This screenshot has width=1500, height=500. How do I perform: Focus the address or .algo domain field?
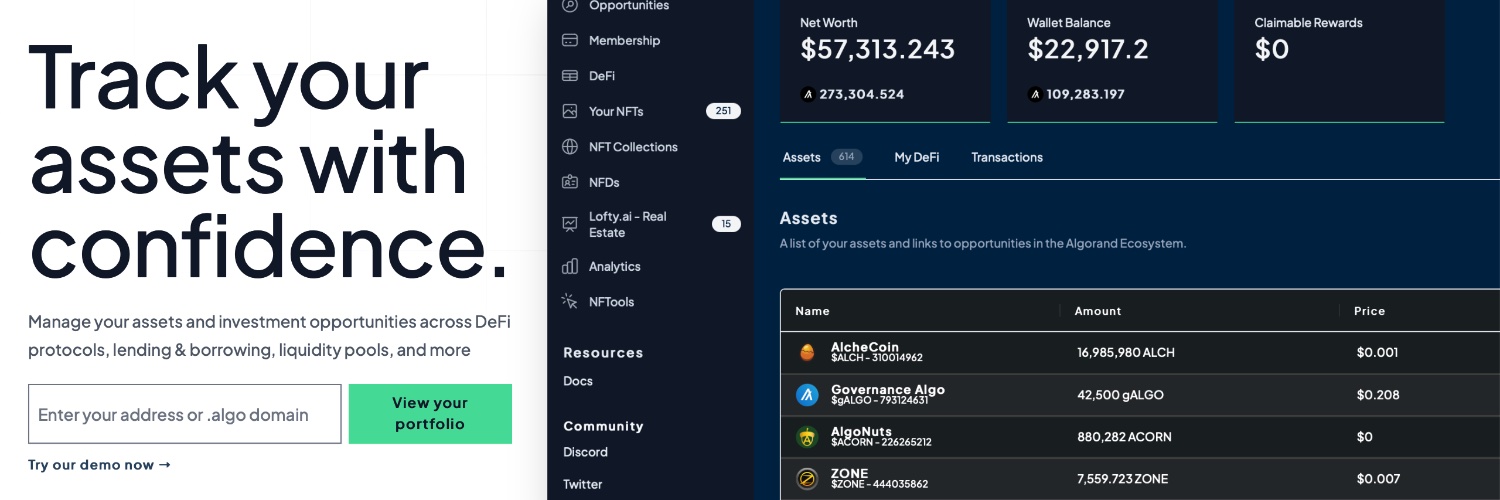pos(185,414)
